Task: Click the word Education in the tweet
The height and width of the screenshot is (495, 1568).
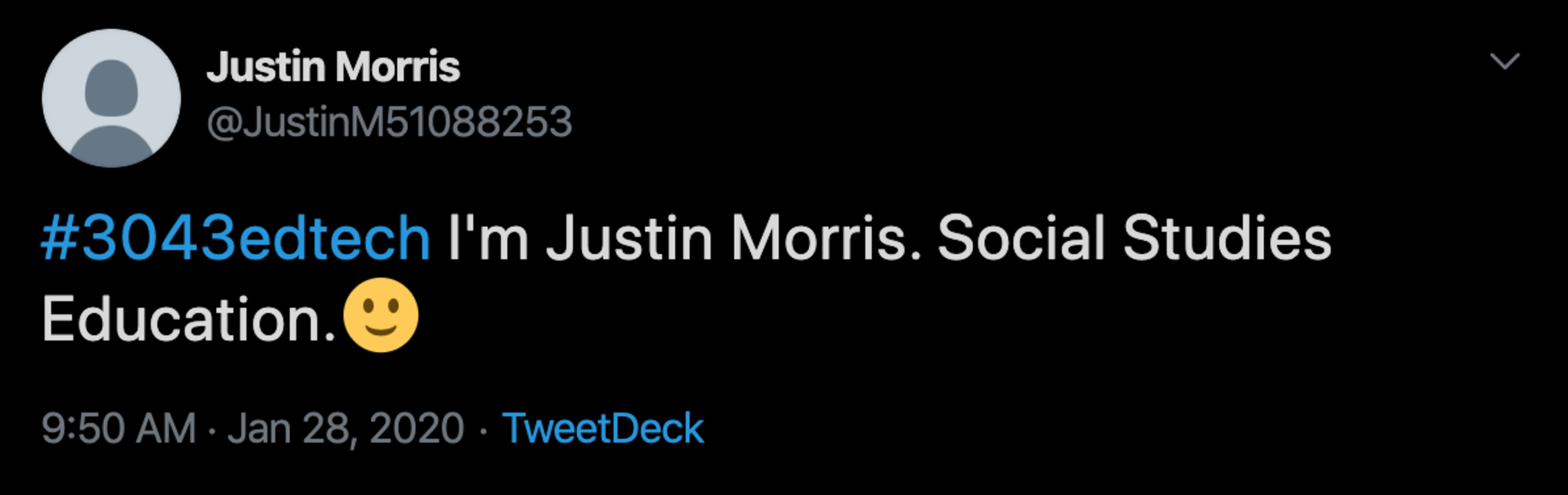Action: tap(188, 320)
